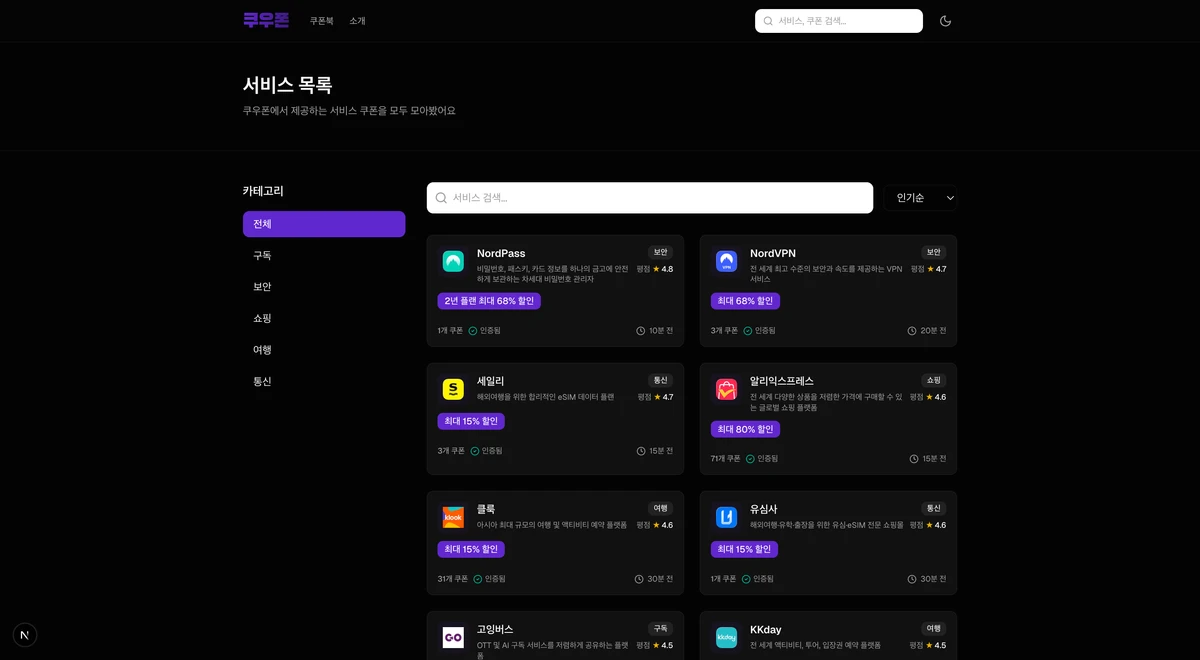Focus the 서비스 검색 input field
This screenshot has height=660, width=1200.
pos(650,198)
